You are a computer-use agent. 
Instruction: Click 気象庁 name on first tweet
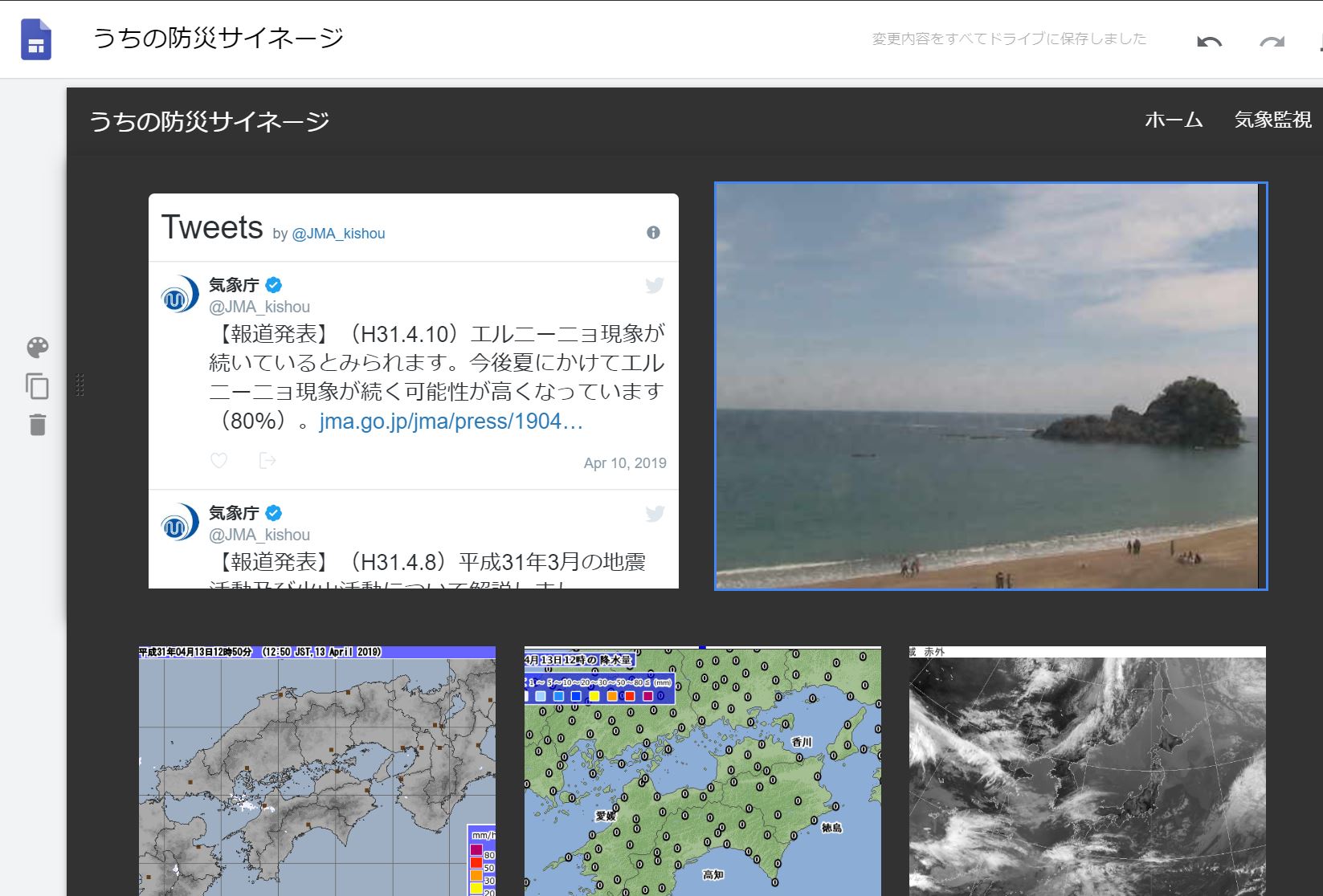click(234, 285)
